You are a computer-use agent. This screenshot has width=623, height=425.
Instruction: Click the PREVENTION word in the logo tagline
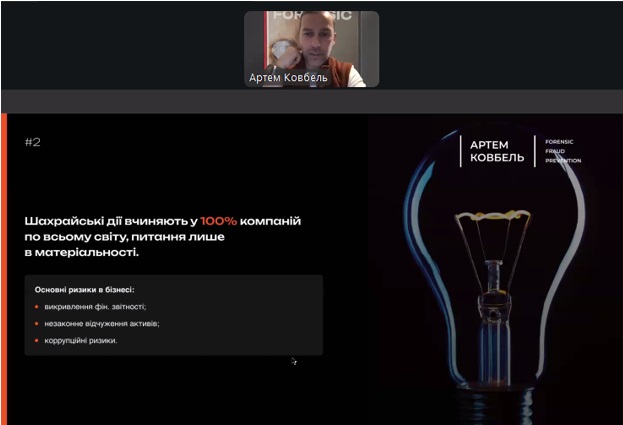pos(563,160)
